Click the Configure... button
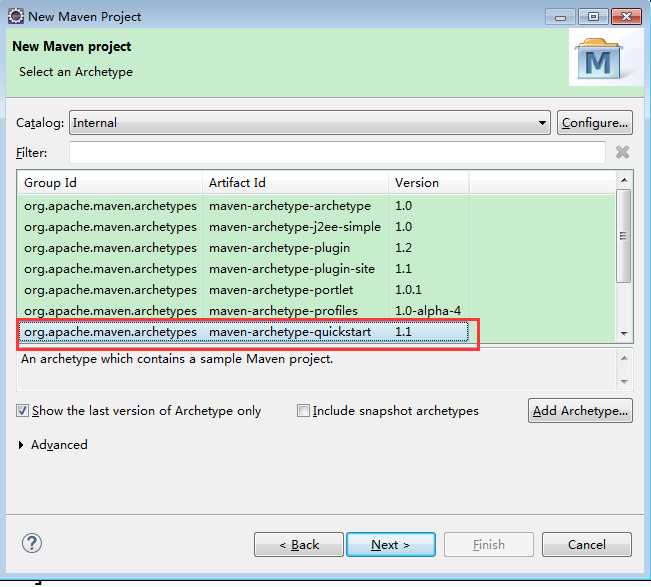651x587 pixels. point(595,122)
